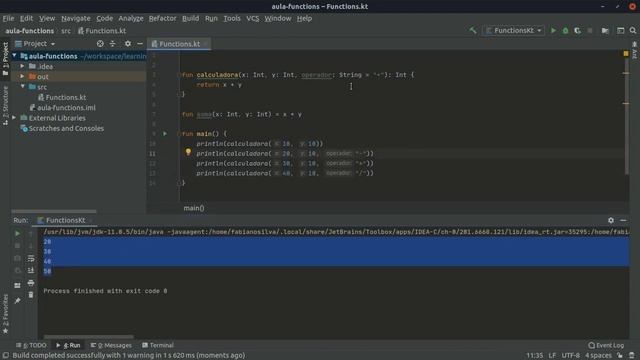Viewport: 640px width, 360px height.
Task: Click the layout icon in Run panel sidebar
Action: pyautogui.click(x=17, y=285)
